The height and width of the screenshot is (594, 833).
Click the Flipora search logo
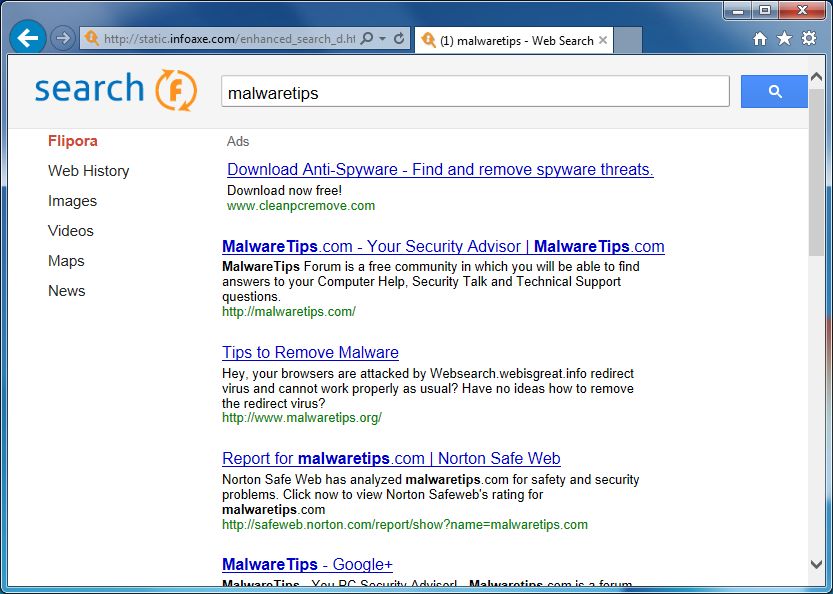[102, 89]
